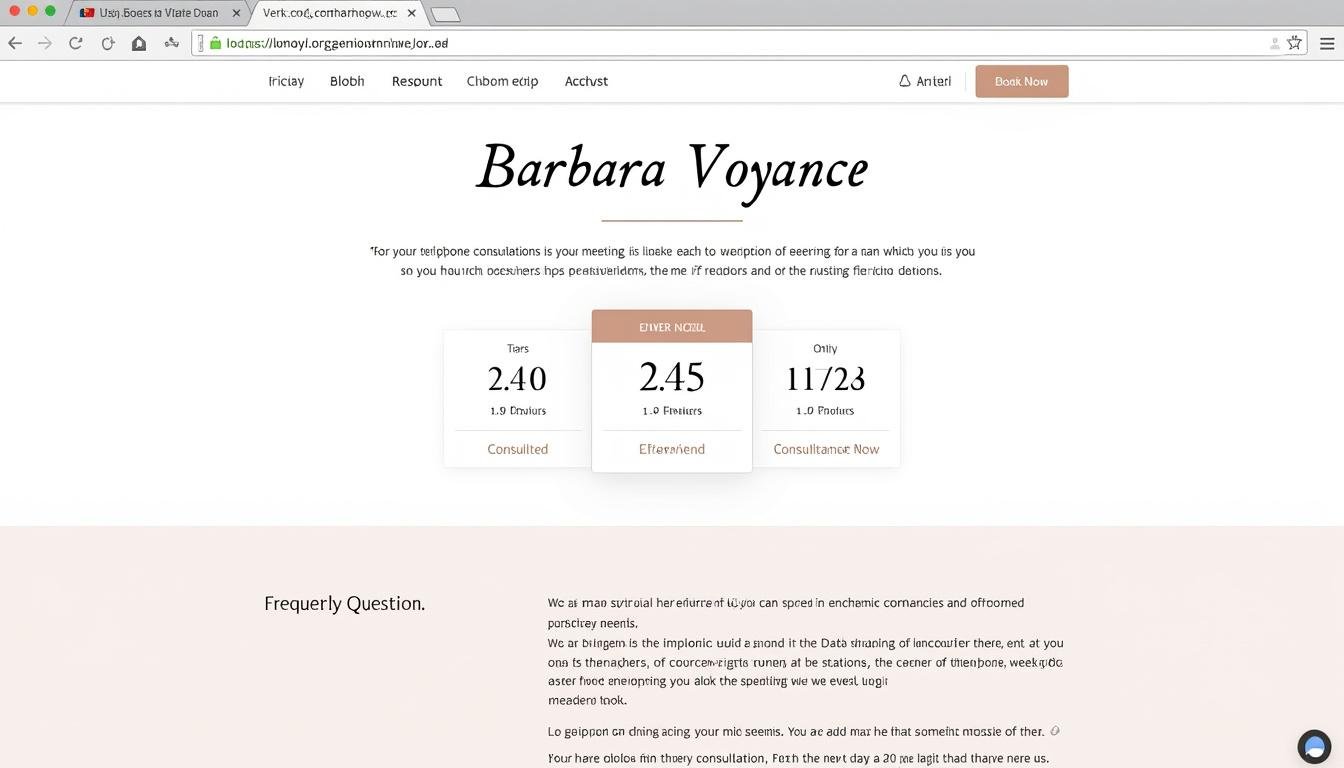Select Chbom edip from the navigation

(x=502, y=81)
